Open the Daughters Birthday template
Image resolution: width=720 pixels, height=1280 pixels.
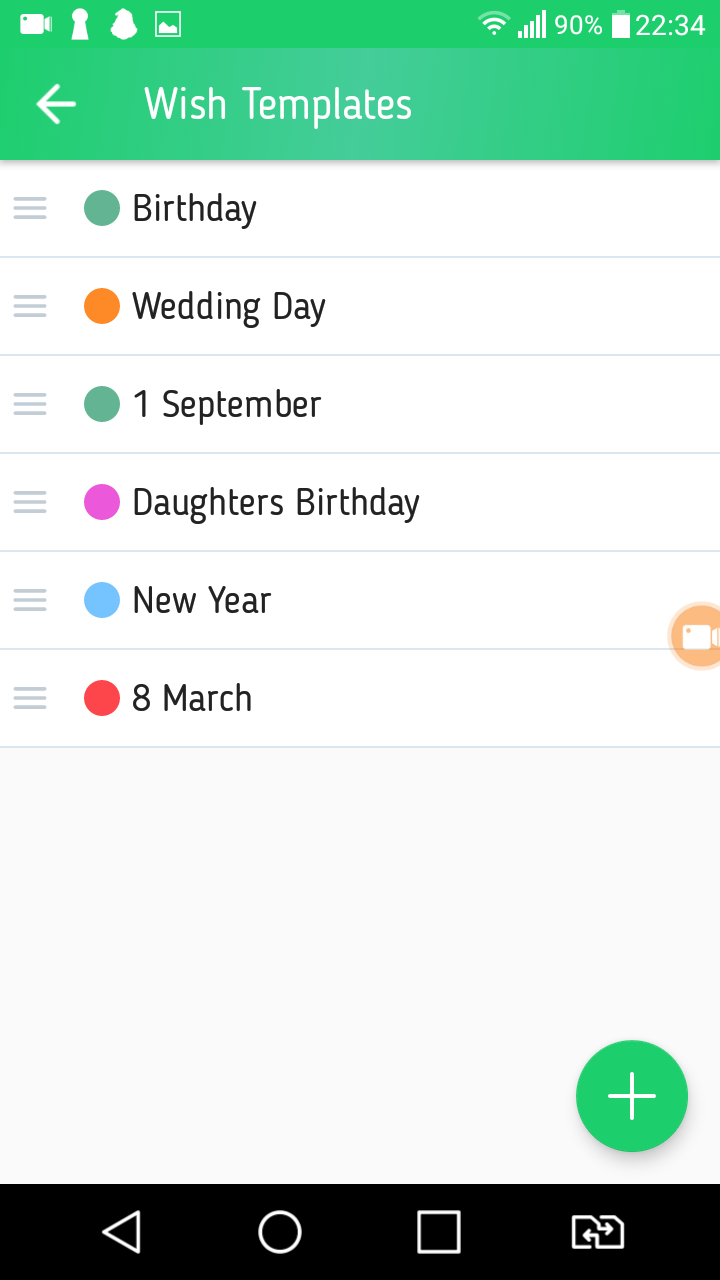[x=276, y=502]
